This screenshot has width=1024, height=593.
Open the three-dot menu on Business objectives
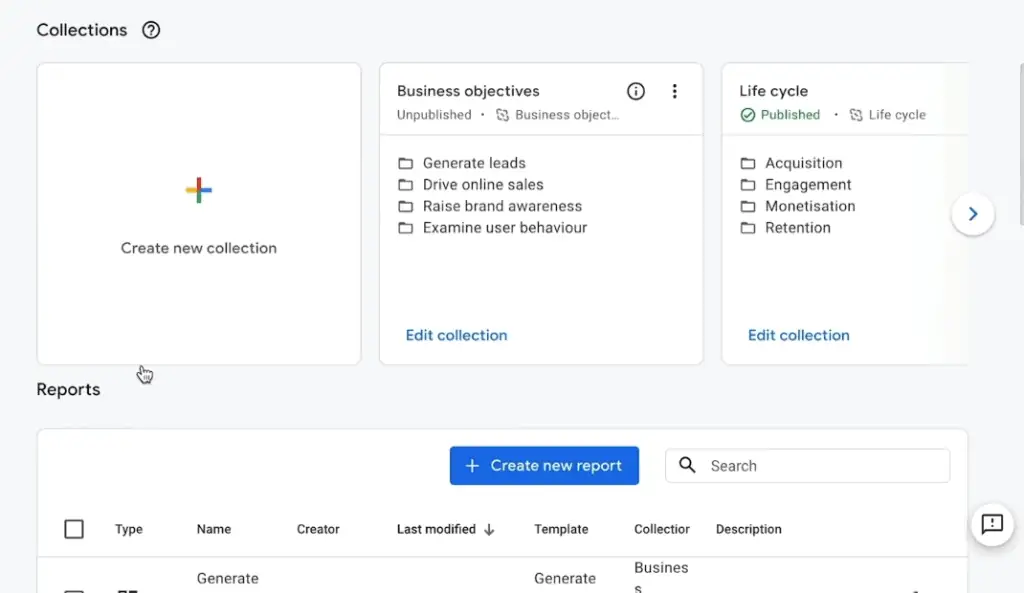point(674,91)
